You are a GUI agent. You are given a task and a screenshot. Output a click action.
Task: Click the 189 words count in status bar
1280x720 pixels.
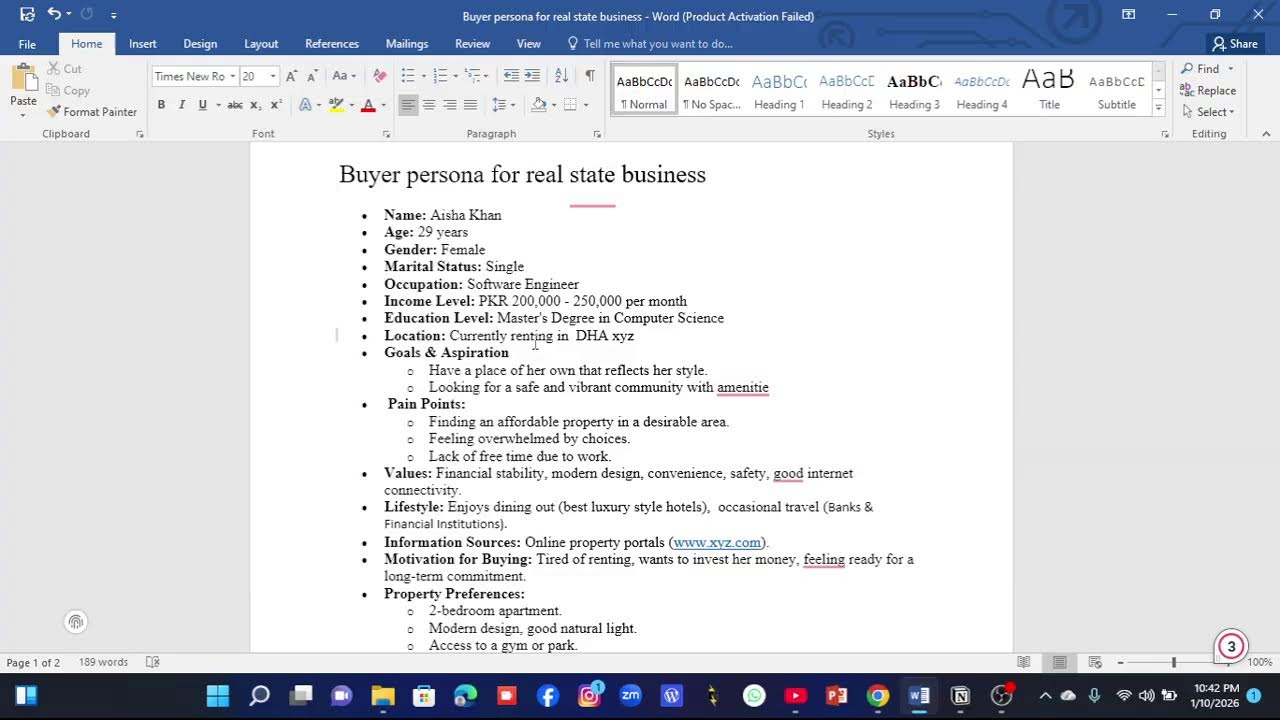[104, 662]
